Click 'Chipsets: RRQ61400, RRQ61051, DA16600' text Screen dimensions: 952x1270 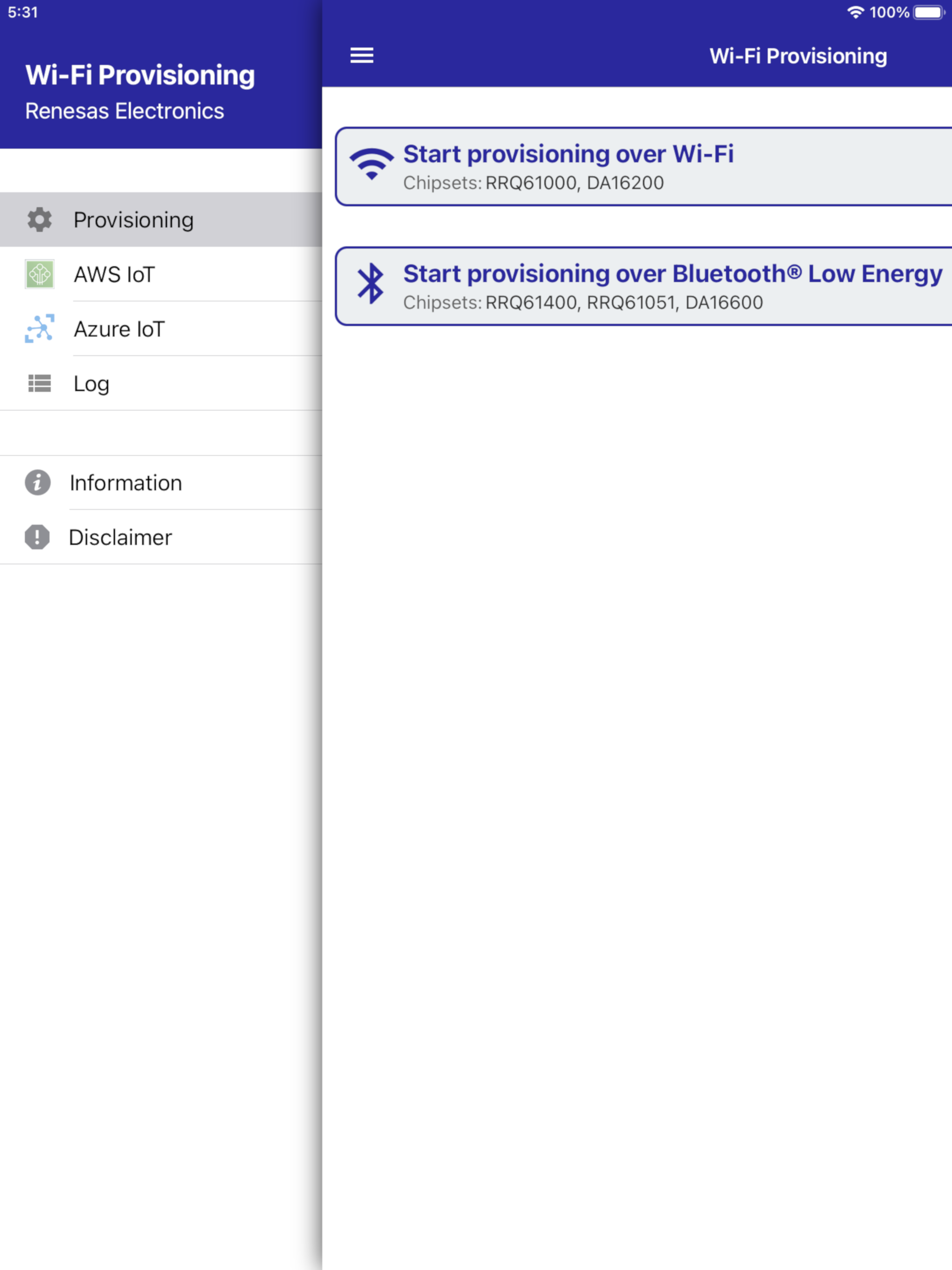(583, 303)
